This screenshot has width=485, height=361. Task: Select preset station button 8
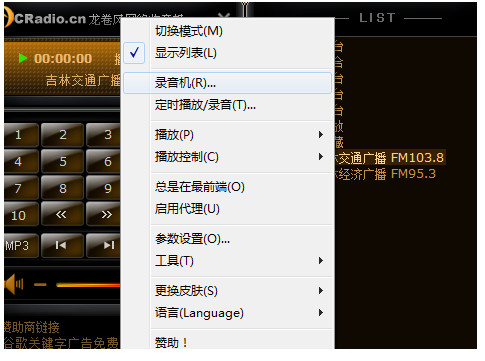62,188
